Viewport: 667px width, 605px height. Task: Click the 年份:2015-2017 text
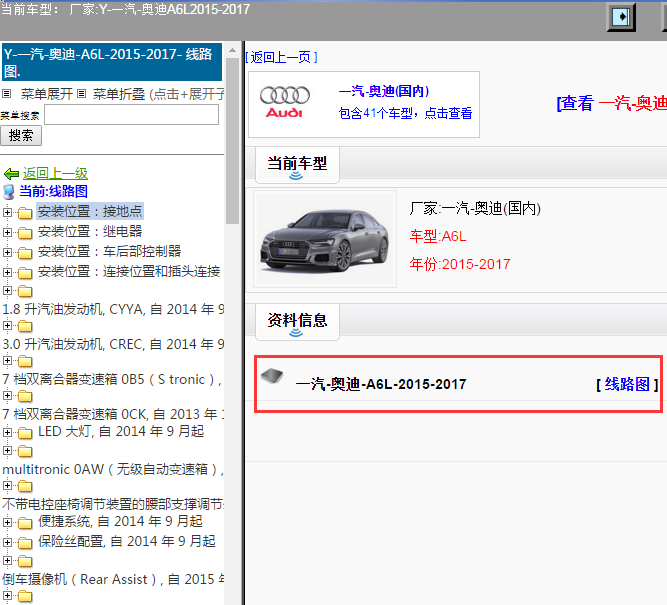pos(460,264)
